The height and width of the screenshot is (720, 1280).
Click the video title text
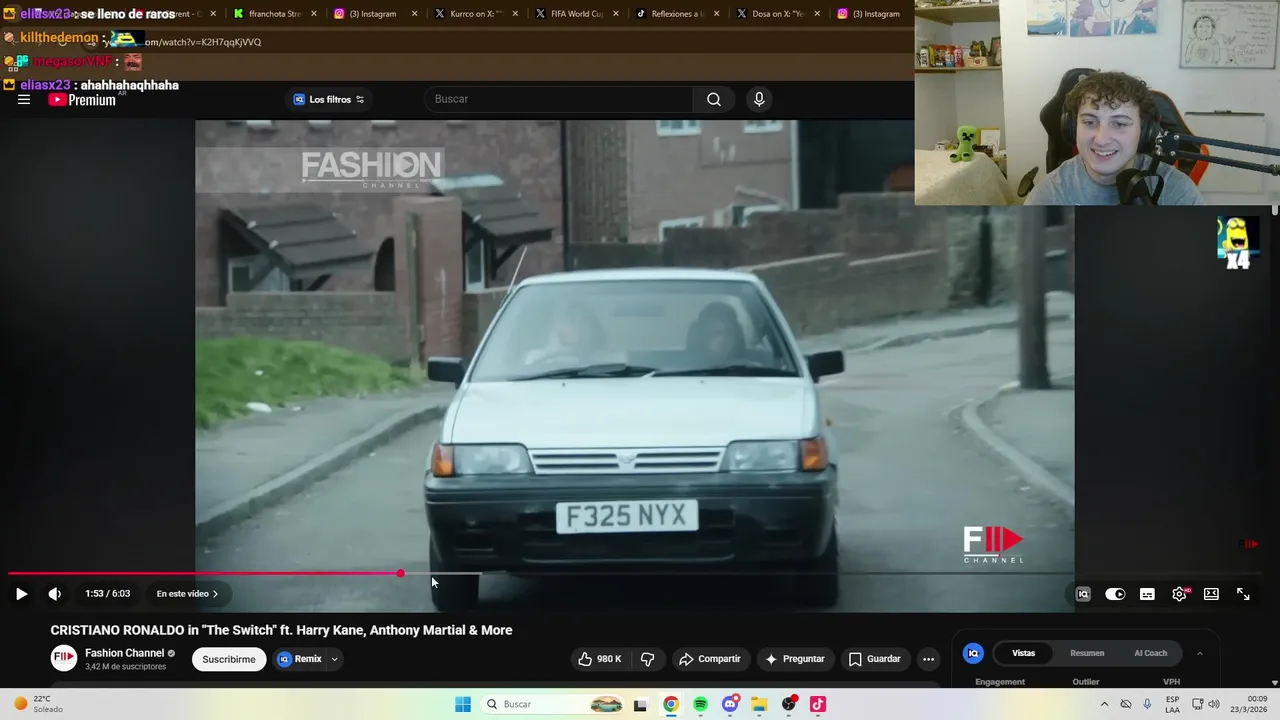(x=281, y=630)
